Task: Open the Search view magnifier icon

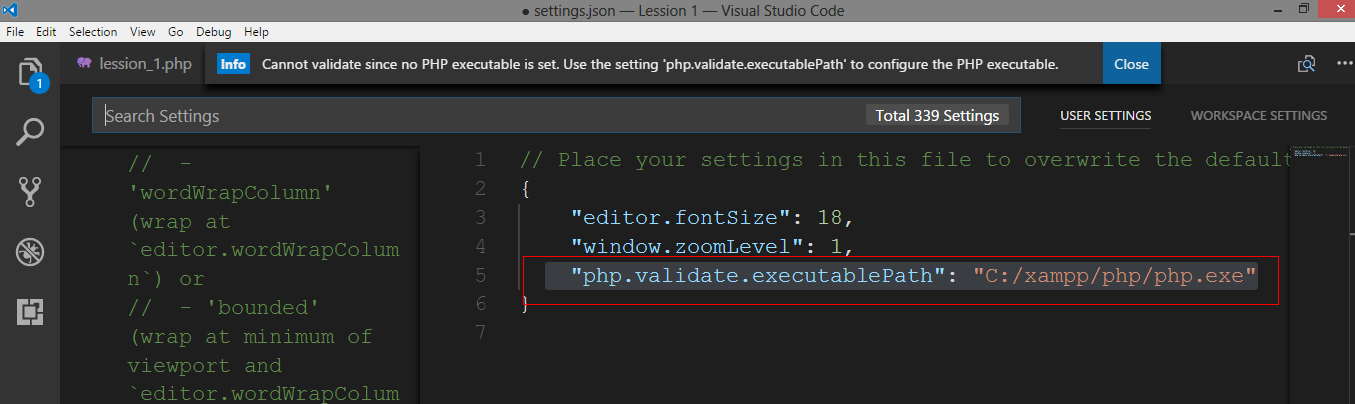Action: pyautogui.click(x=30, y=131)
